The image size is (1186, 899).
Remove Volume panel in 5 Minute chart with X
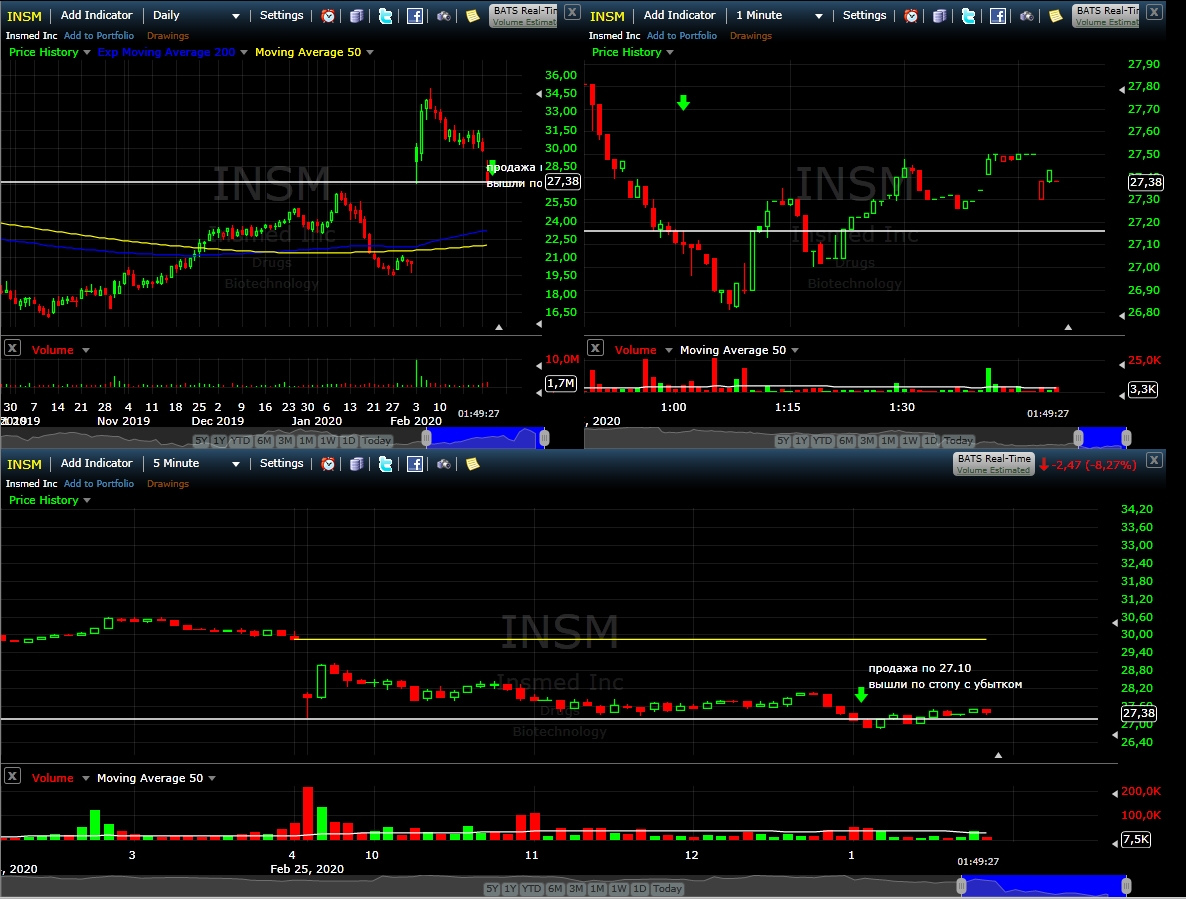click(12, 776)
